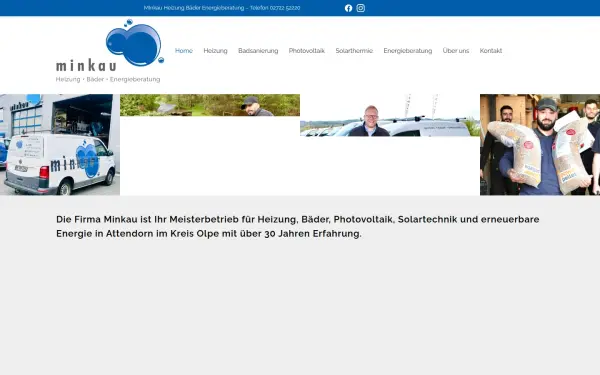This screenshot has width=600, height=375.
Task: Click the Minkau van photo
Action: point(60,145)
